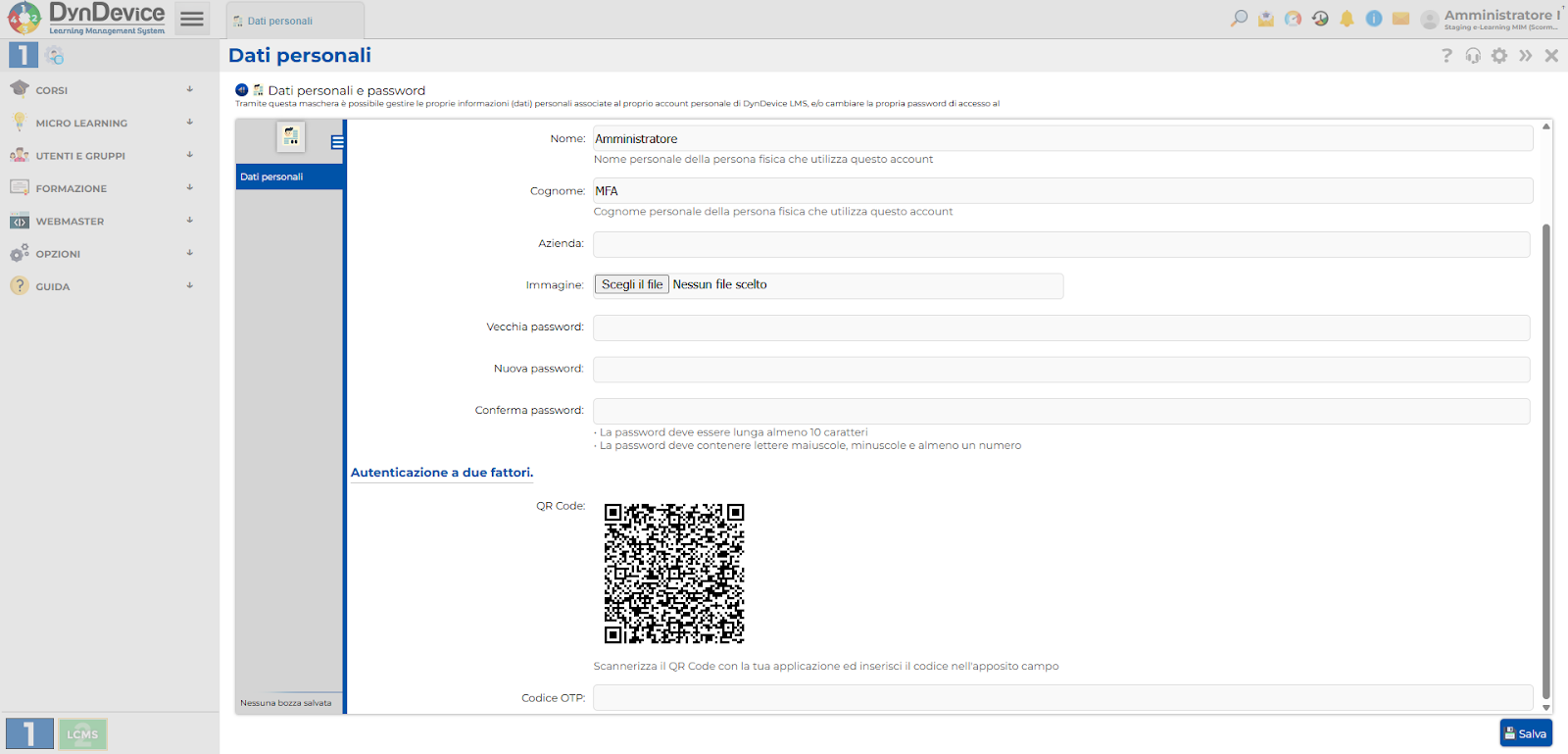Open the clock history icon
This screenshot has width=1568, height=754.
click(x=1320, y=19)
